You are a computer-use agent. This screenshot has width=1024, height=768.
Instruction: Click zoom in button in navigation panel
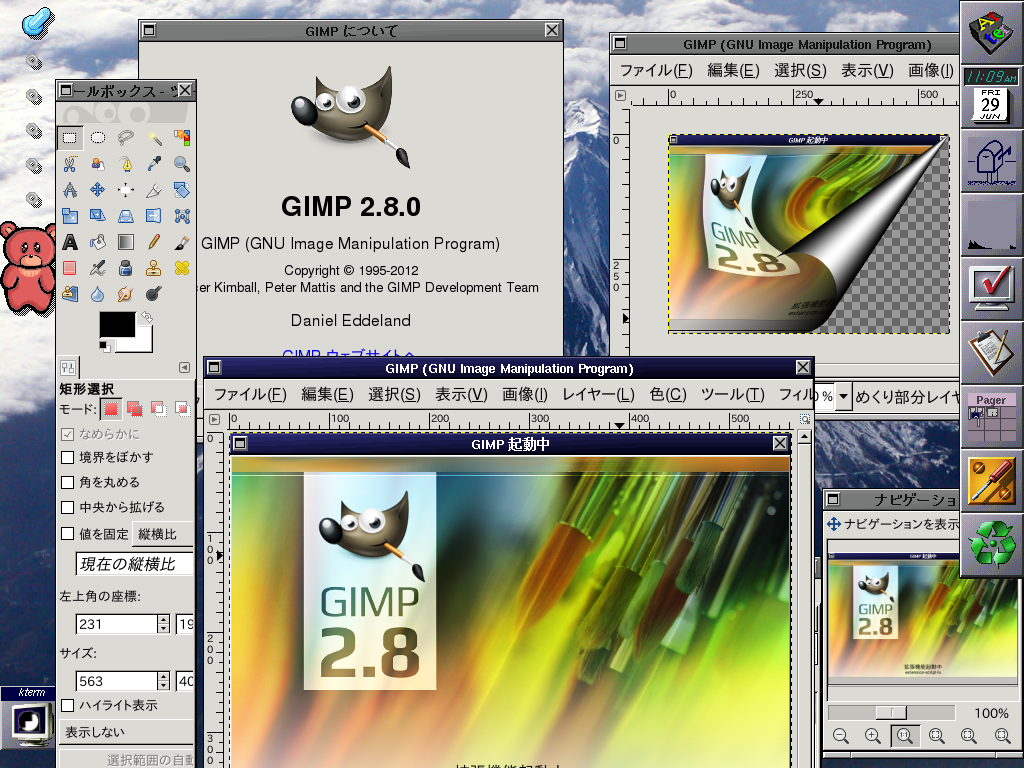[872, 736]
